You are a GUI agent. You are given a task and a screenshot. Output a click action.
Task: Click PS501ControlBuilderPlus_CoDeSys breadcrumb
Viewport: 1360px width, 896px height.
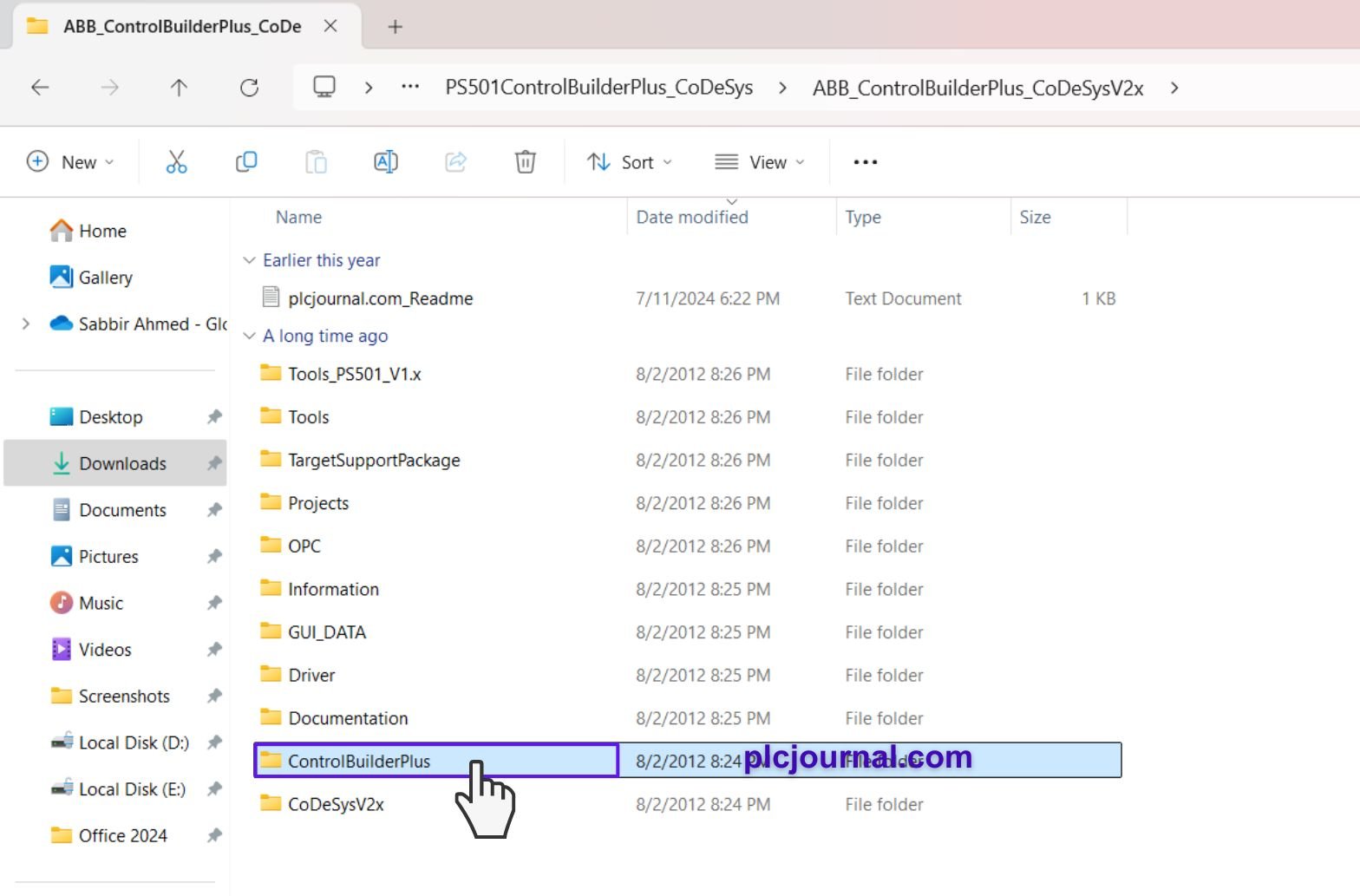click(599, 88)
